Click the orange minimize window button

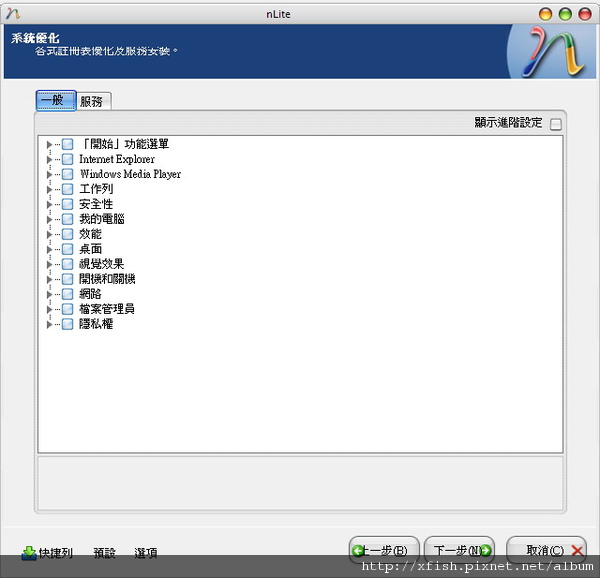coord(545,14)
